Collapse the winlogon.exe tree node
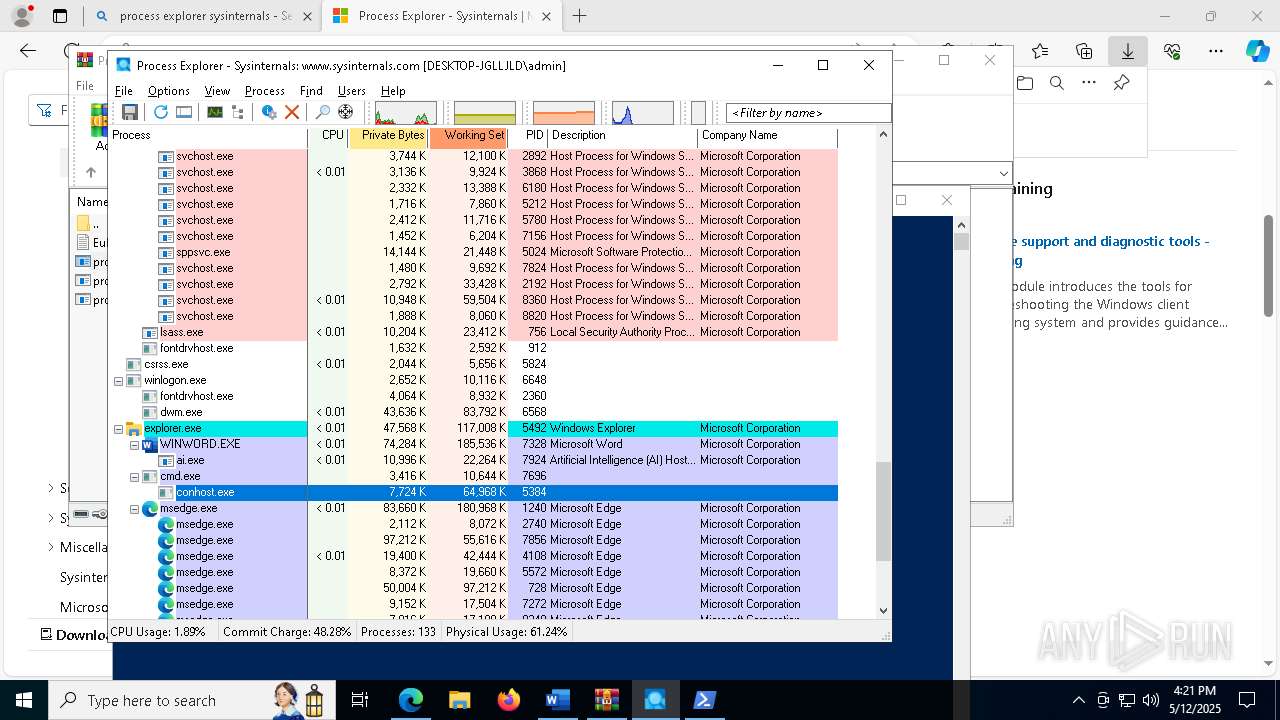 tap(118, 380)
